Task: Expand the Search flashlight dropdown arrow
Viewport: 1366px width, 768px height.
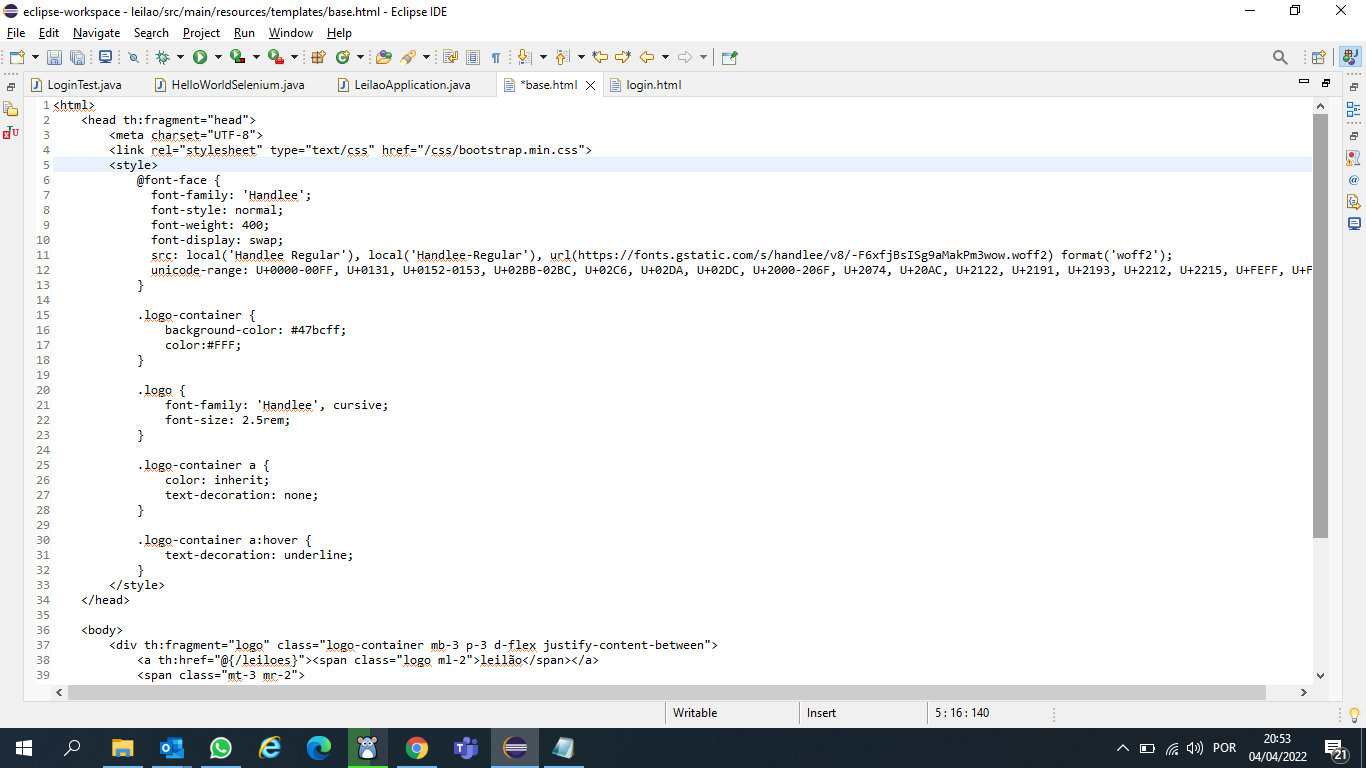Action: [426, 57]
